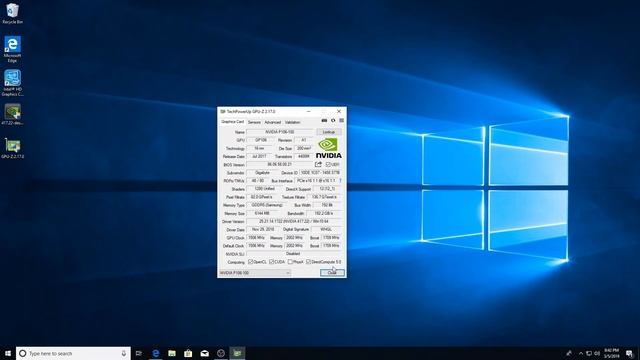Click the Name field NVIDIA P106-100
This screenshot has height=360, width=640.
click(x=280, y=132)
